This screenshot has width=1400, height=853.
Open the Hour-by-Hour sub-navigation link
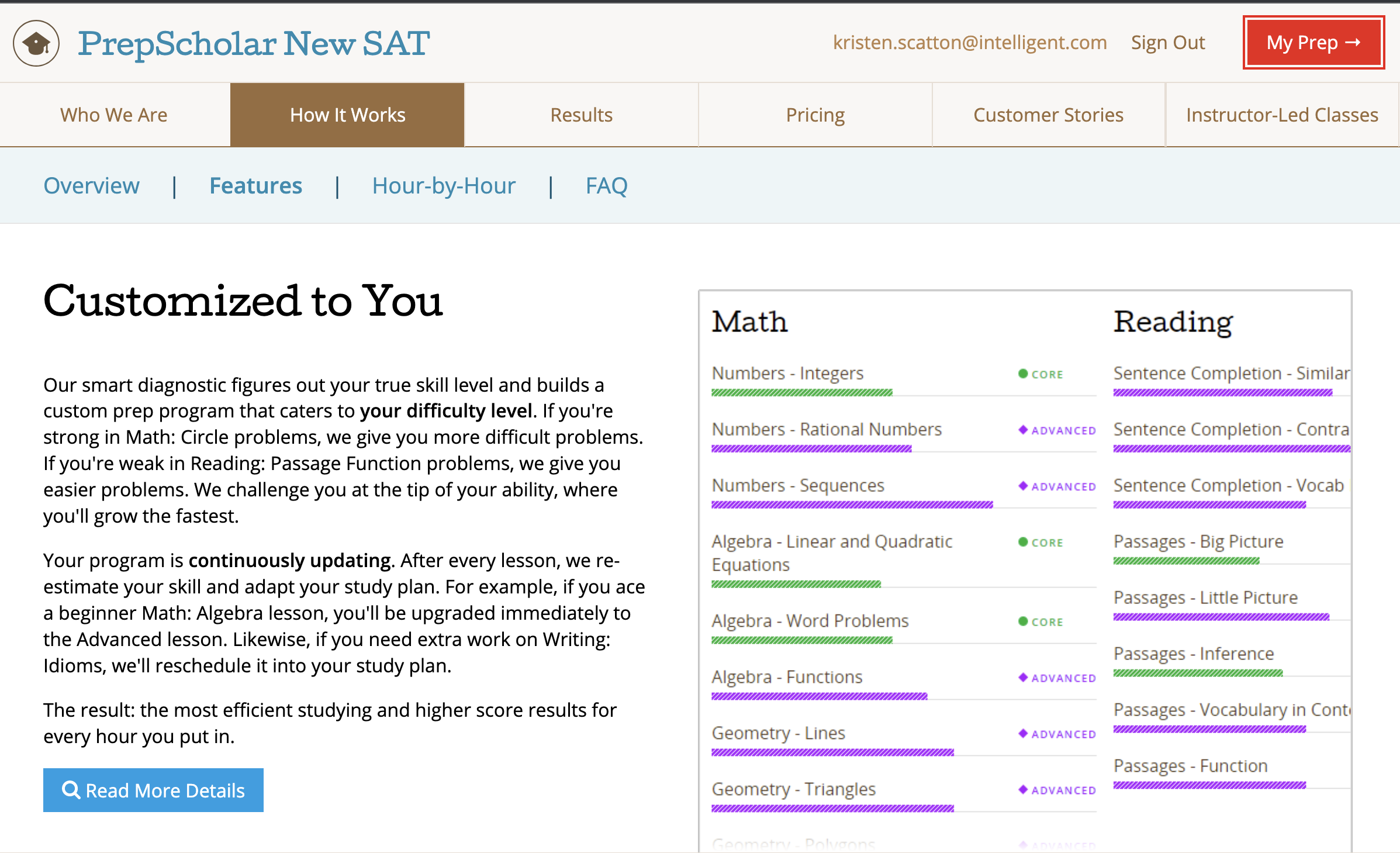click(x=444, y=186)
